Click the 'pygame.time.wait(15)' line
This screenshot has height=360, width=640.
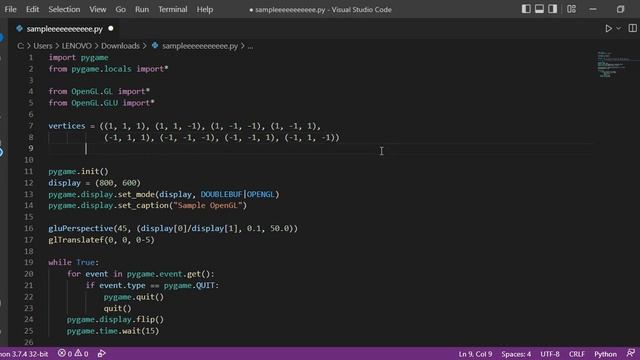coord(113,331)
